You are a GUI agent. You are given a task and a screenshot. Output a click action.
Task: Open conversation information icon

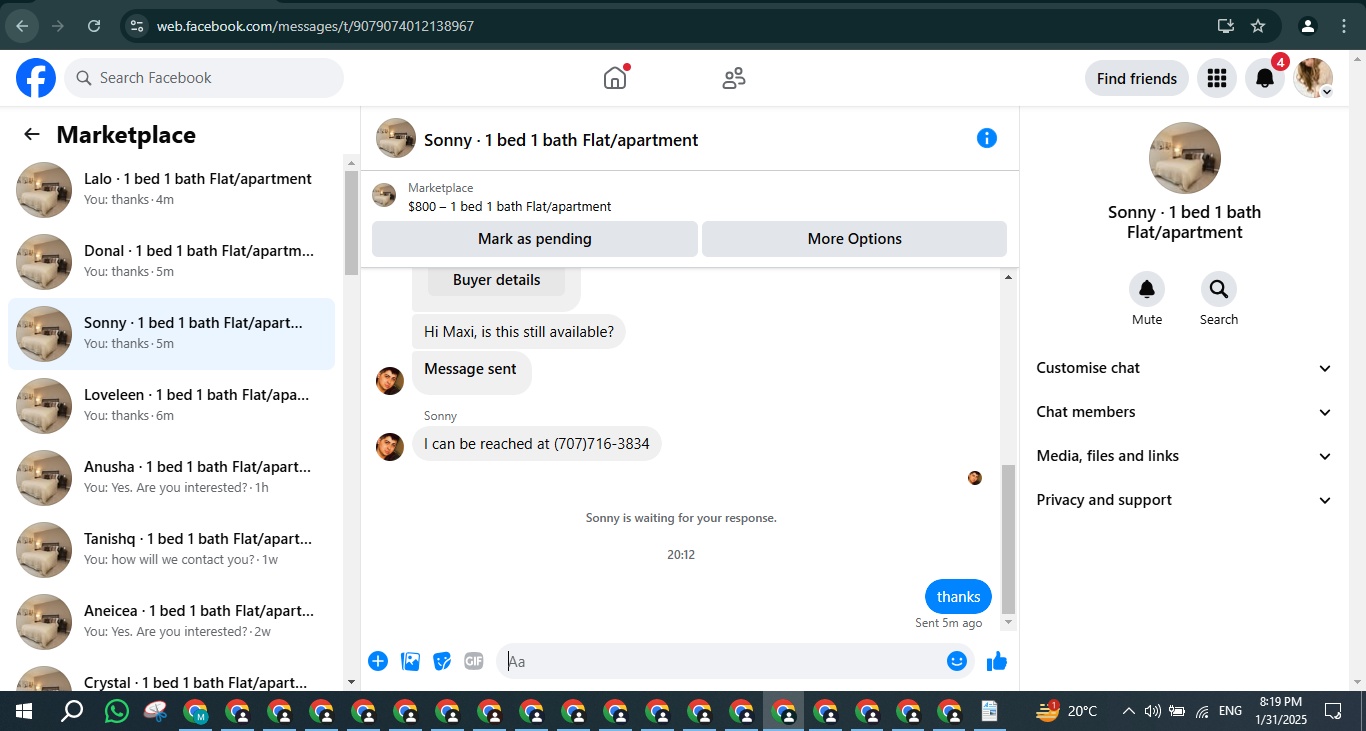coord(987,138)
